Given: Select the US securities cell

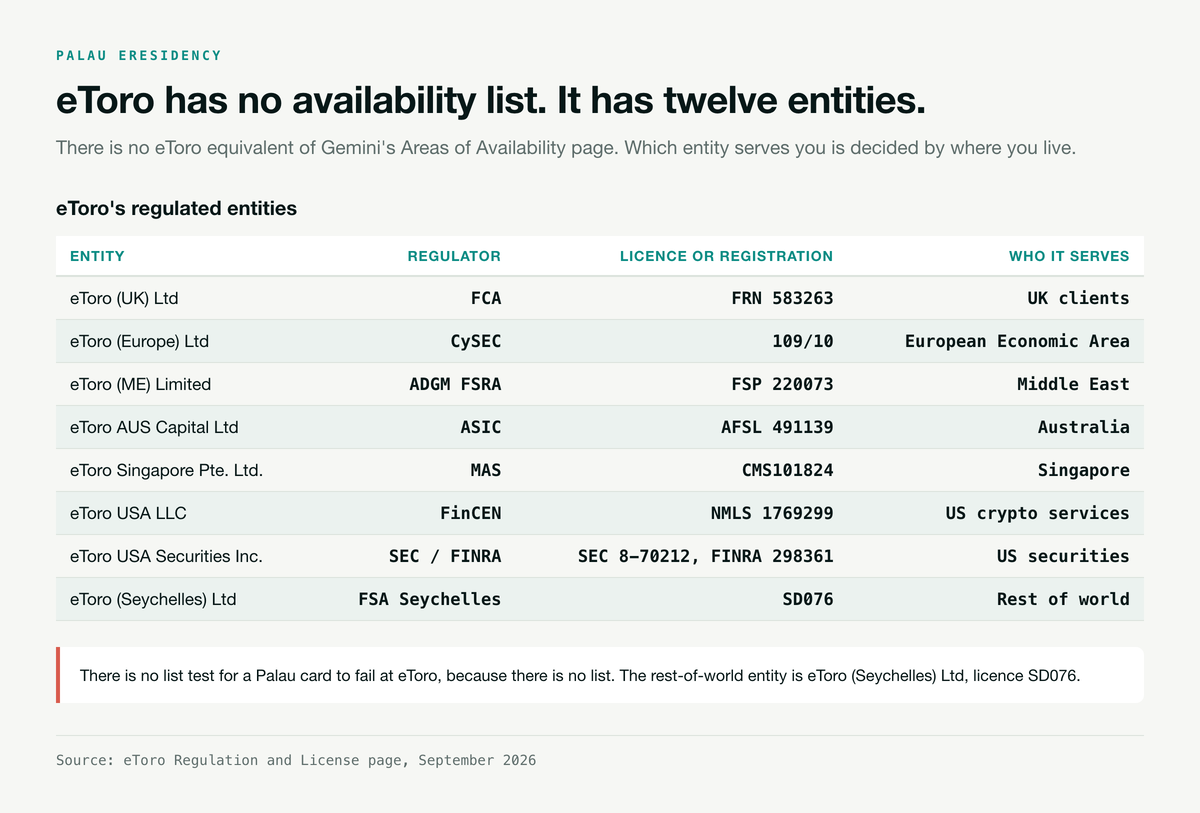Looking at the screenshot, I should coord(1063,556).
